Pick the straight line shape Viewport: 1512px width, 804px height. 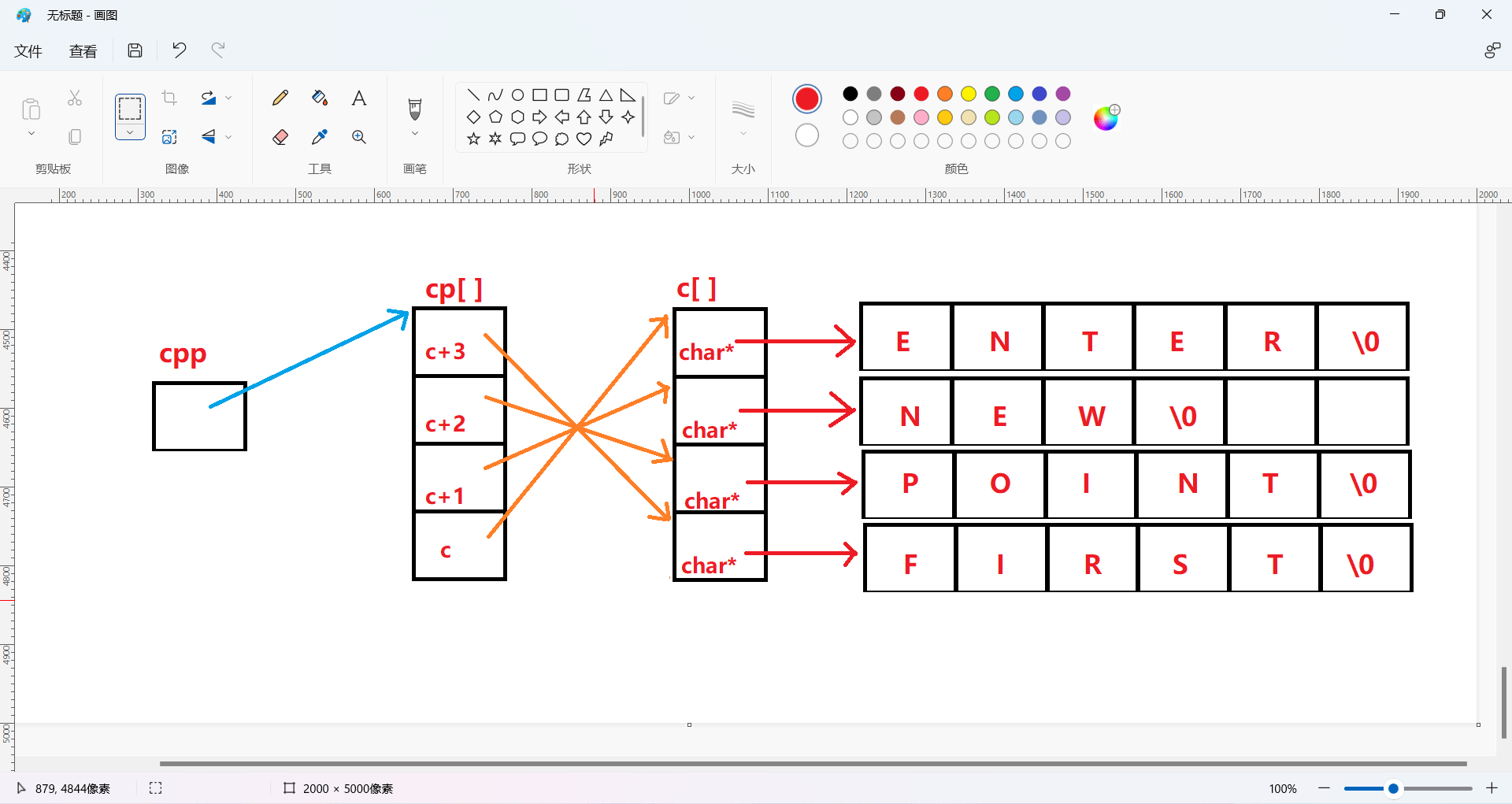click(x=473, y=95)
